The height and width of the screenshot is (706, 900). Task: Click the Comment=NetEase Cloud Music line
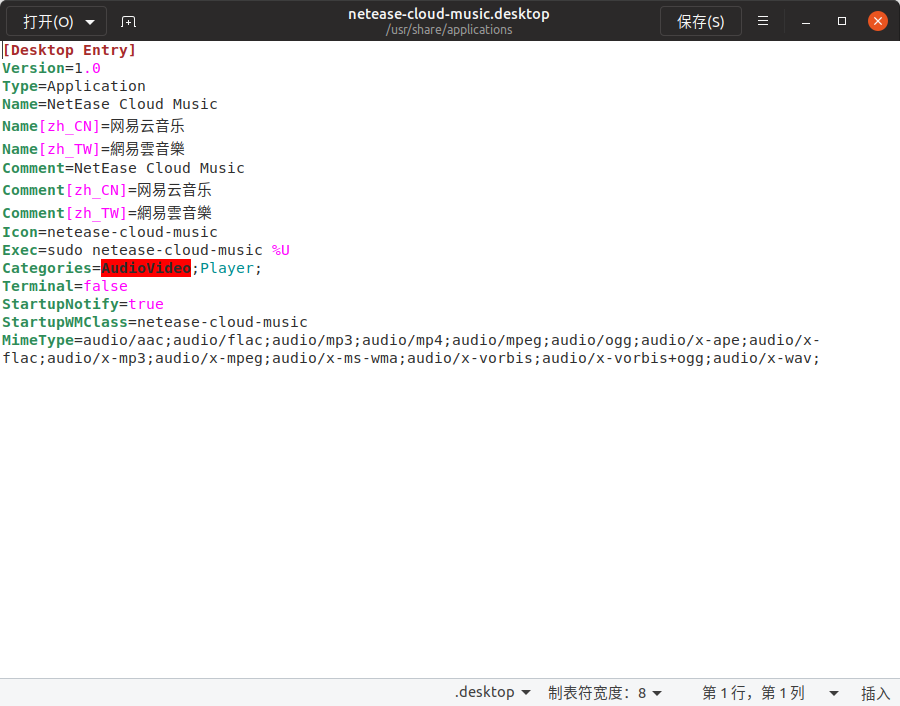123,168
